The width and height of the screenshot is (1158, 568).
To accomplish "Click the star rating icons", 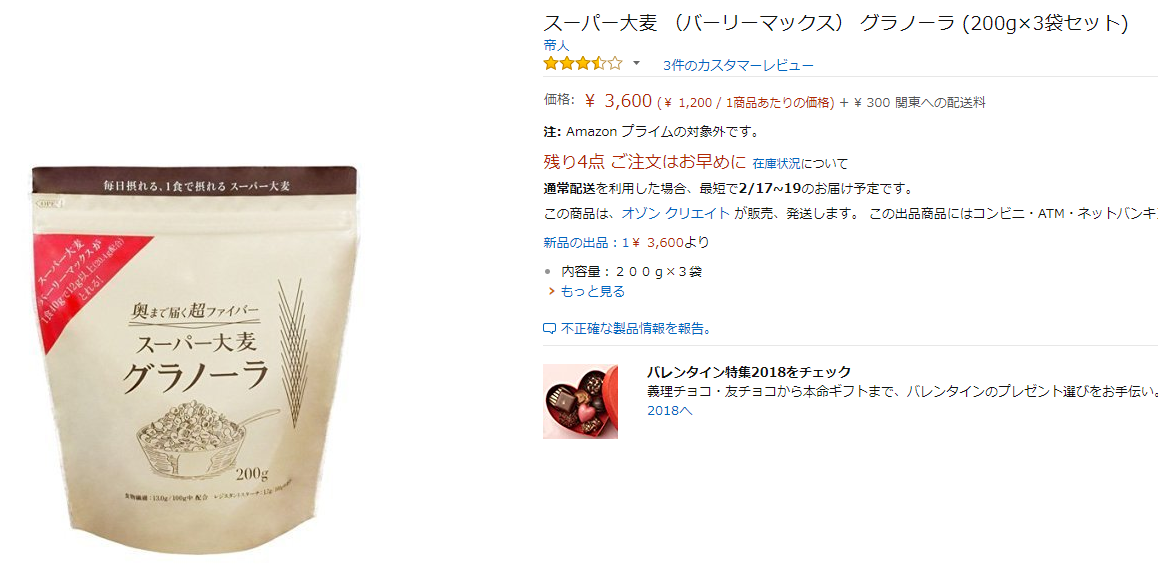I will [583, 64].
